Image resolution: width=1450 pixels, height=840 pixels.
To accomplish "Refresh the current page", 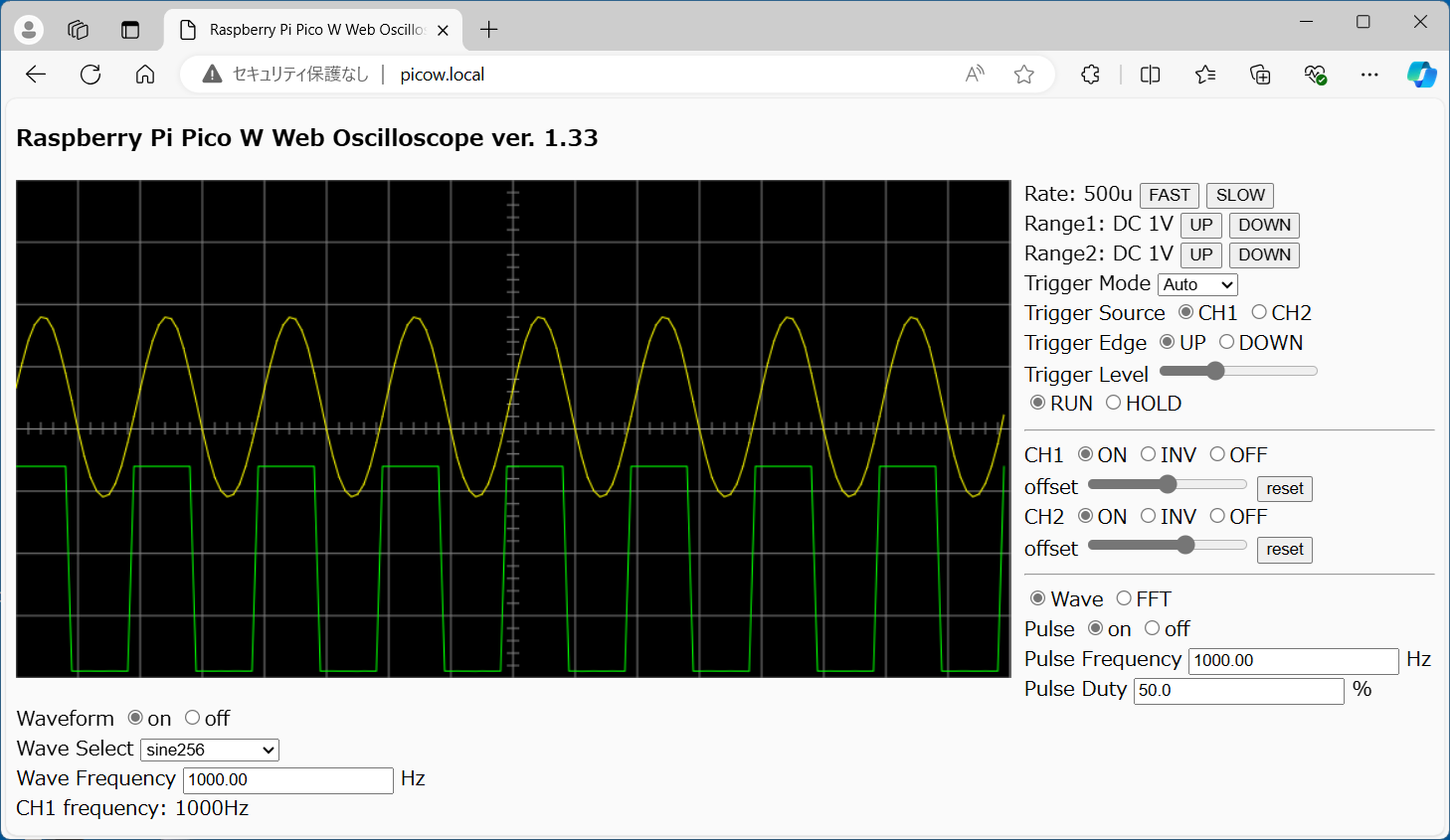I will (91, 75).
